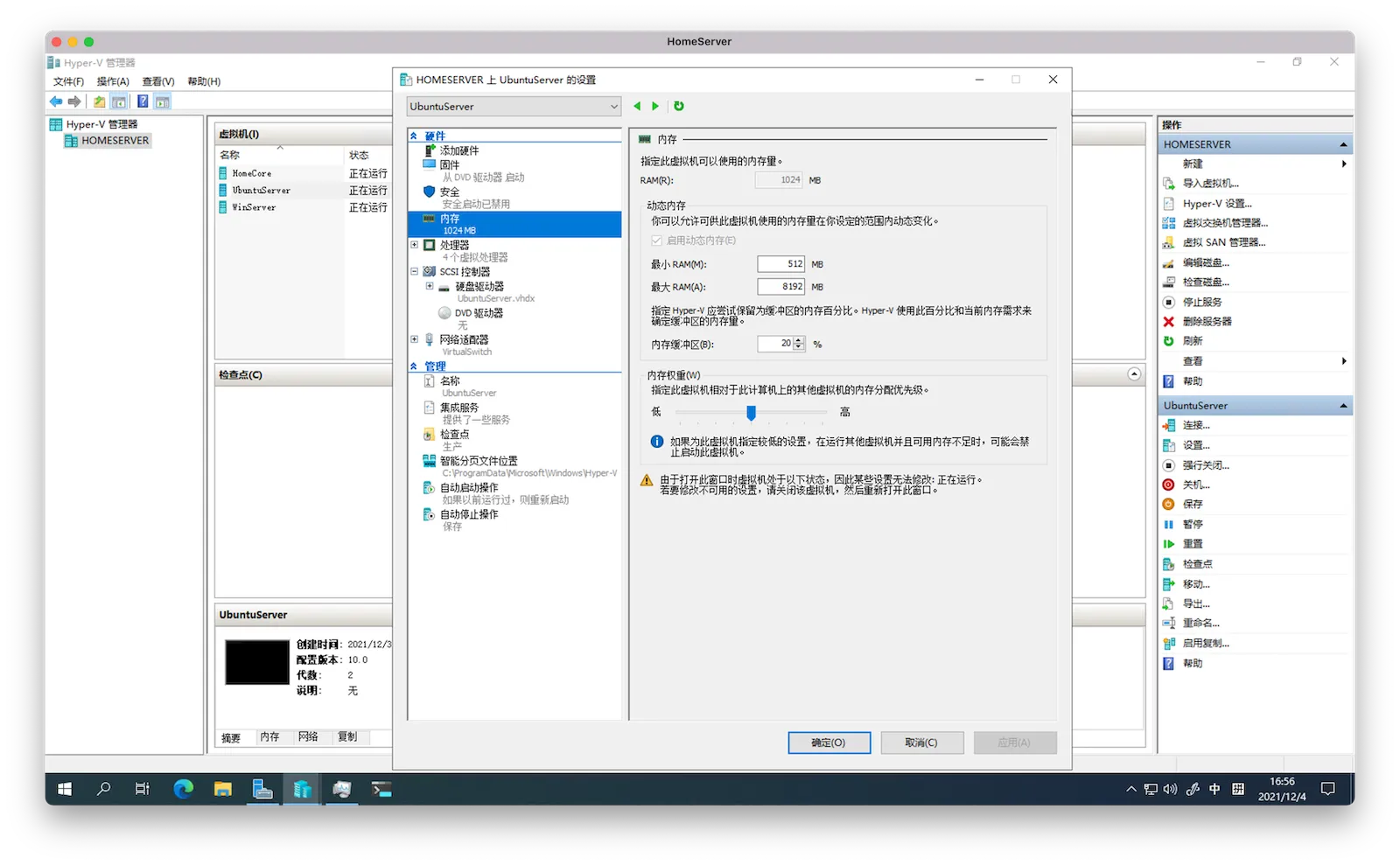Click the green next VM arrow
Viewport: 1400px width, 865px height.
click(655, 106)
